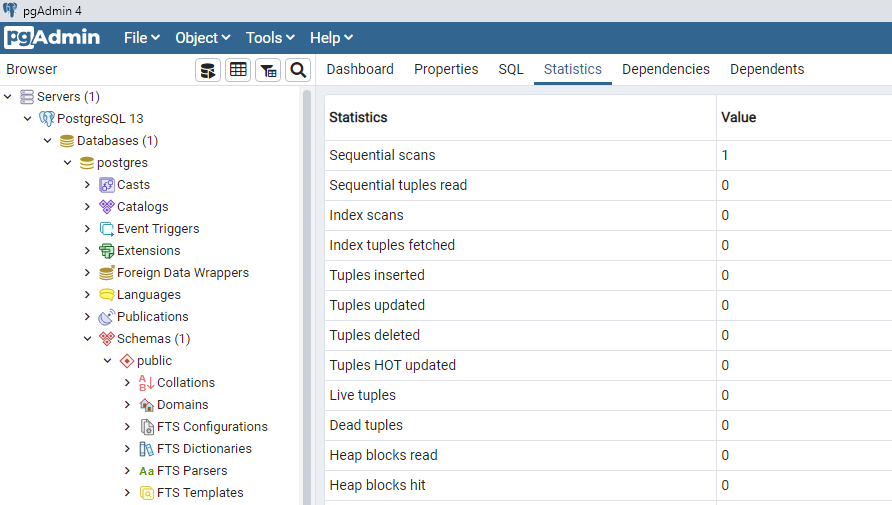Click the Casts node icon

click(106, 185)
